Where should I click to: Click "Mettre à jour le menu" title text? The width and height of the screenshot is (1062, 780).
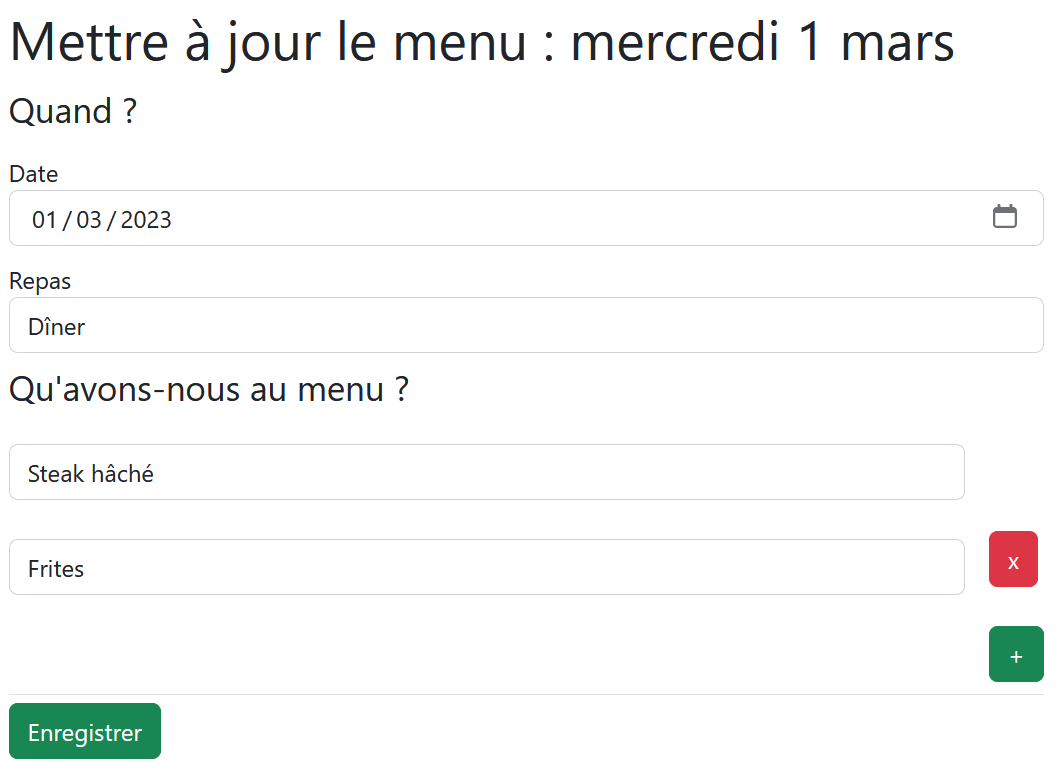pos(268,42)
